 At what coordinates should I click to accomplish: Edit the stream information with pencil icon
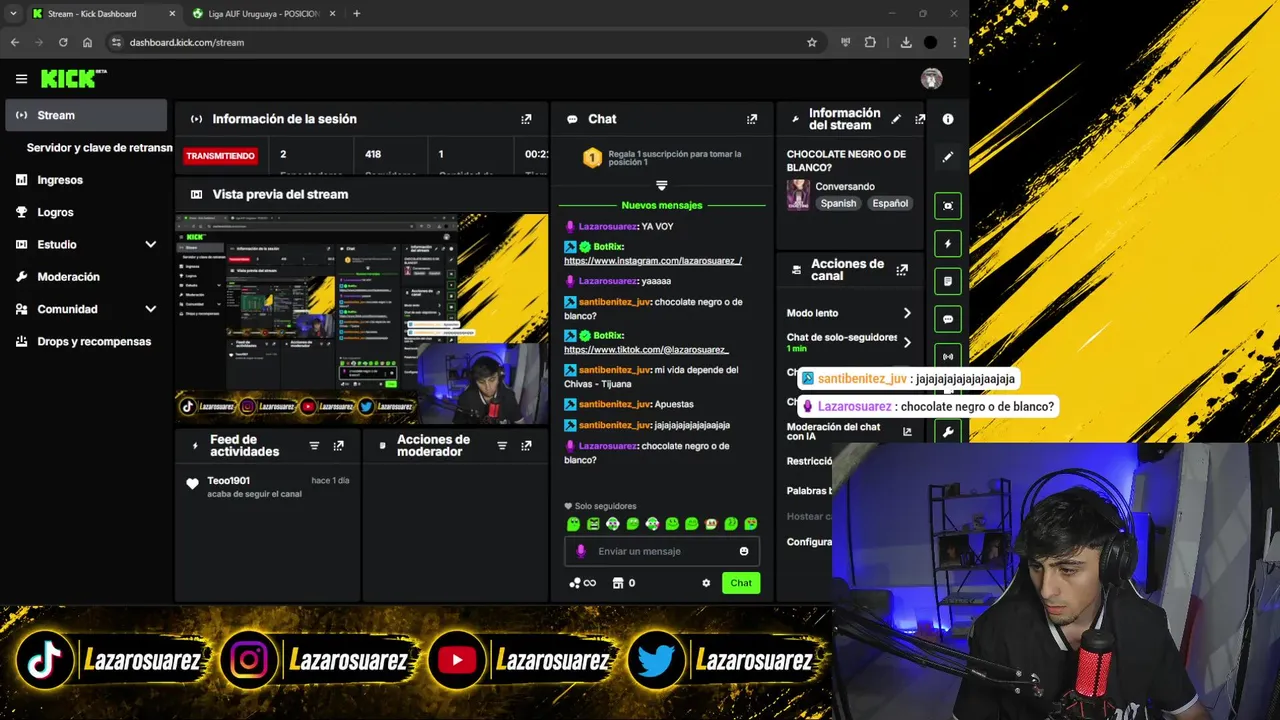pyautogui.click(x=896, y=119)
